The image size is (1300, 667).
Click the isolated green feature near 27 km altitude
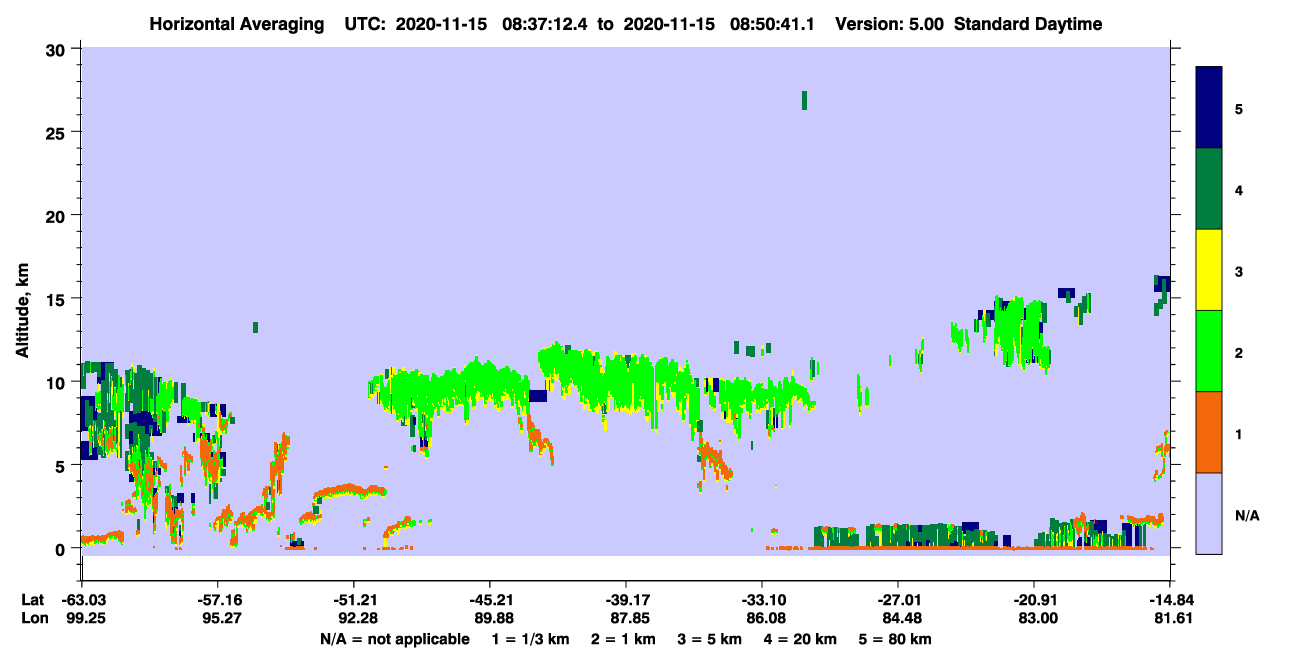pos(804,100)
